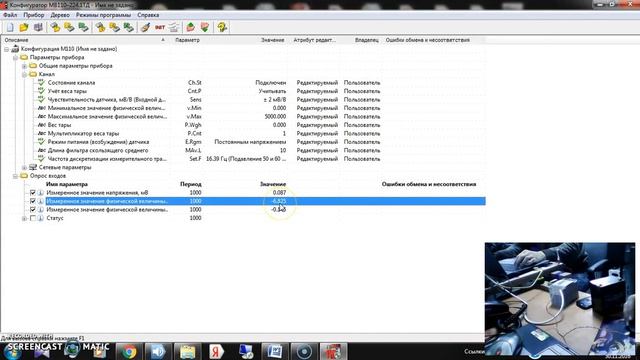
Task: Click the Атрибут редакт... column header
Action: (314, 40)
